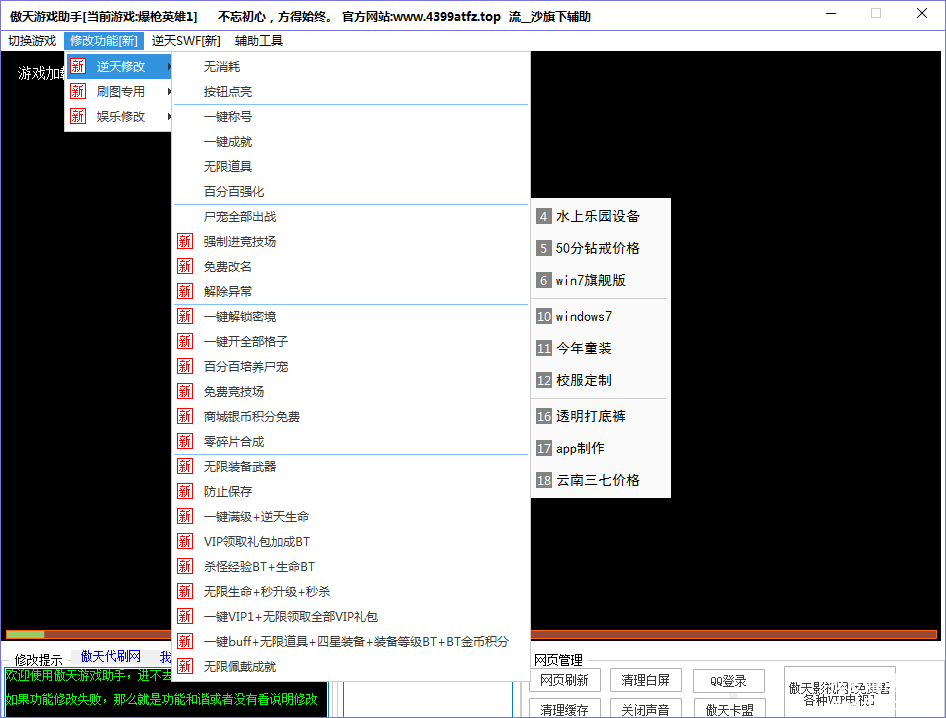Open the 傲天代刷网 link

pyautogui.click(x=110, y=656)
